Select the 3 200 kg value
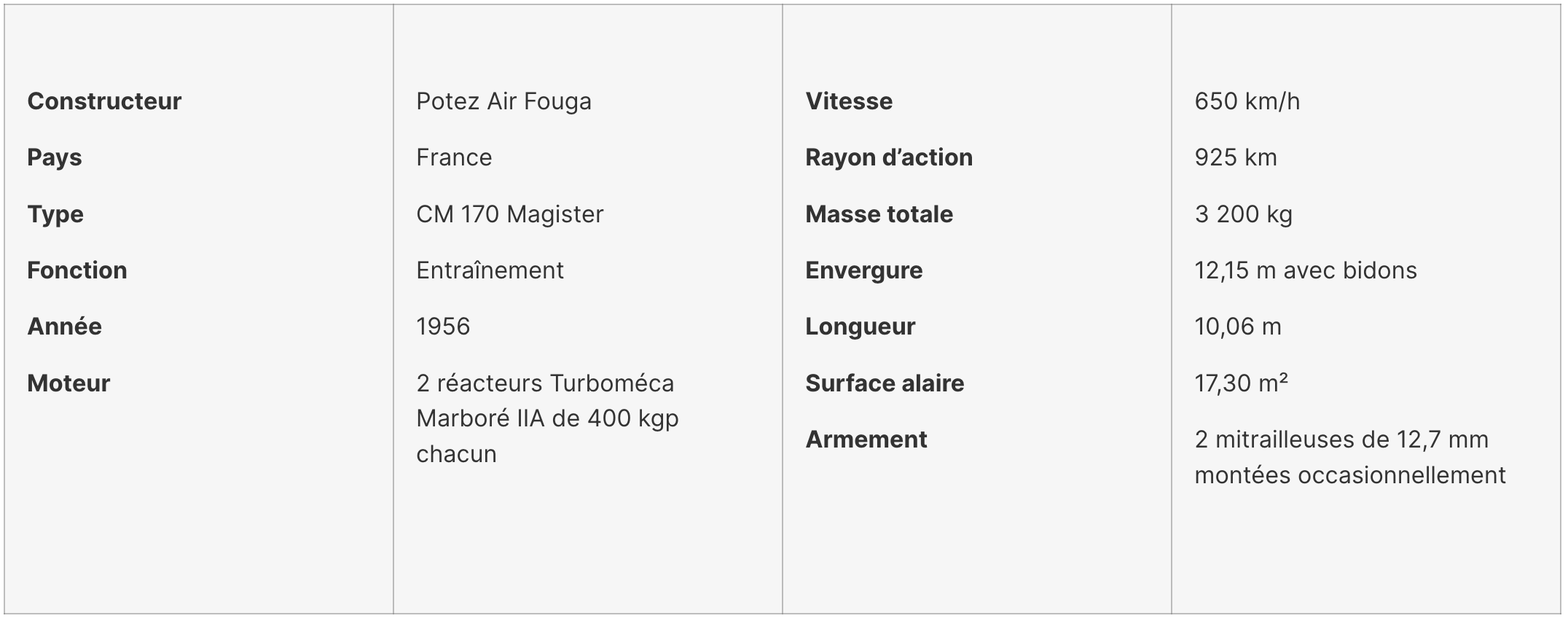The width and height of the screenshot is (1568, 621). click(x=1243, y=214)
